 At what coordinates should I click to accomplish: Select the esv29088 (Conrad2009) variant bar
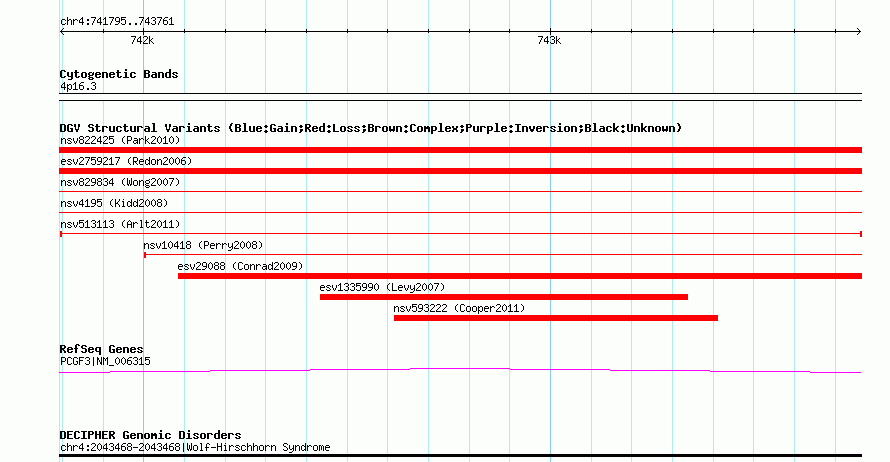(x=520, y=276)
